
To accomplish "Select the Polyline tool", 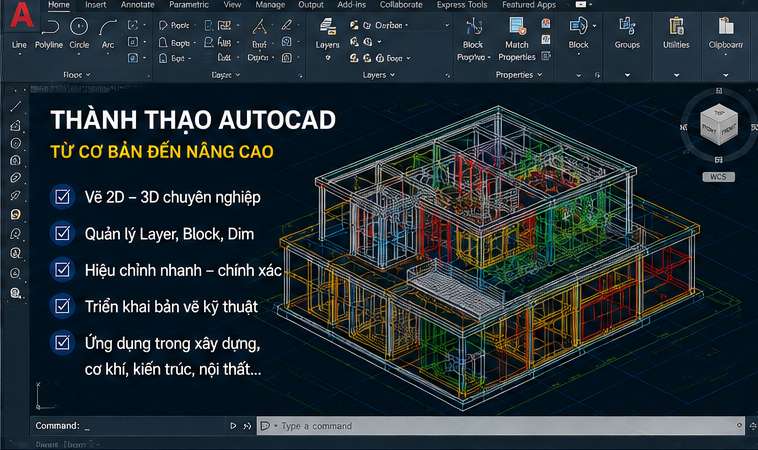I will [x=49, y=27].
